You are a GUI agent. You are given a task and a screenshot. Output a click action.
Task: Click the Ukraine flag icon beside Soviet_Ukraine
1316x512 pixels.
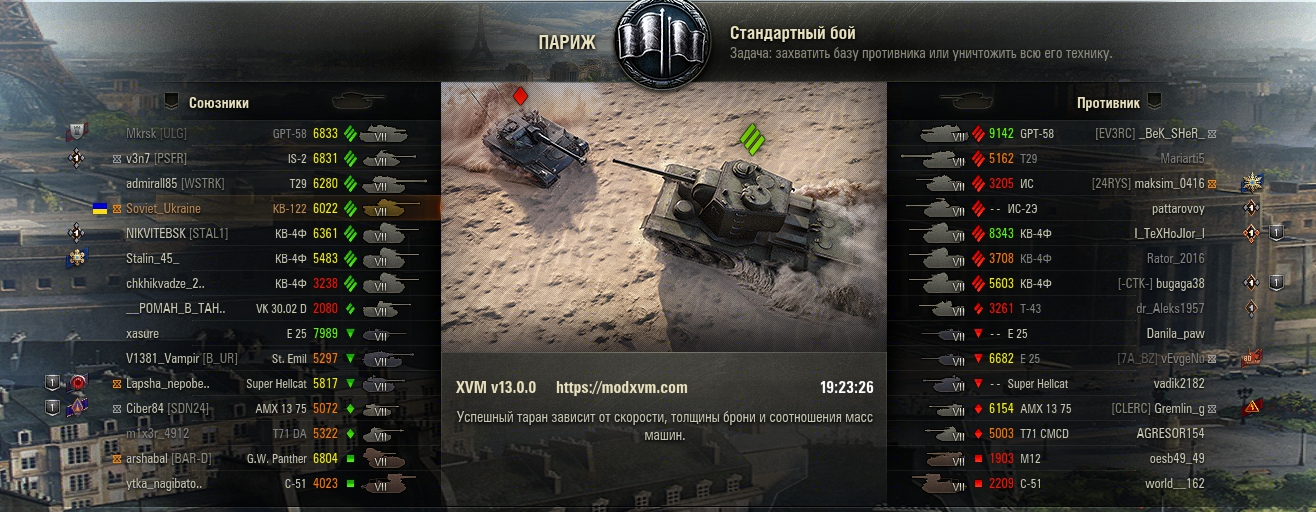point(100,208)
